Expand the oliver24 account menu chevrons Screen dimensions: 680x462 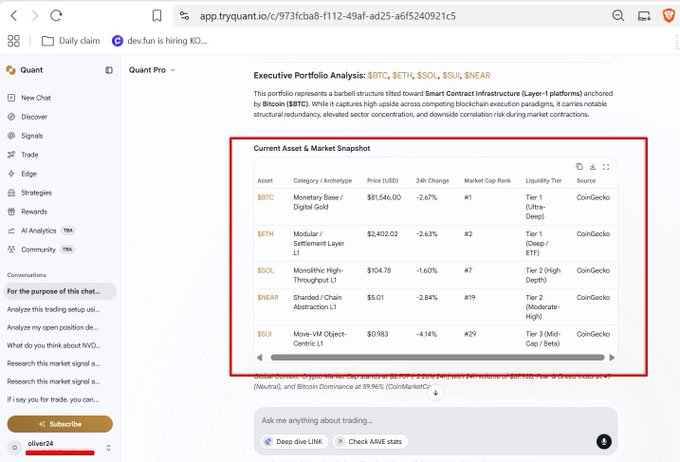tap(108, 447)
